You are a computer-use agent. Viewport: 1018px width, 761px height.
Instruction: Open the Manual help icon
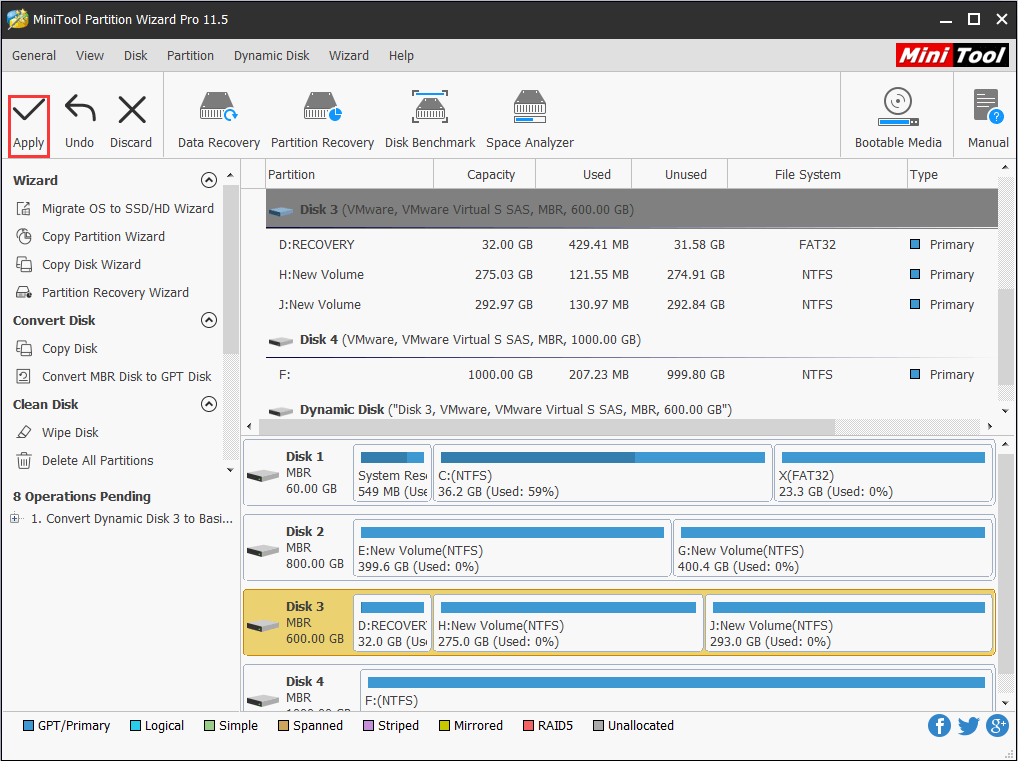[989, 108]
